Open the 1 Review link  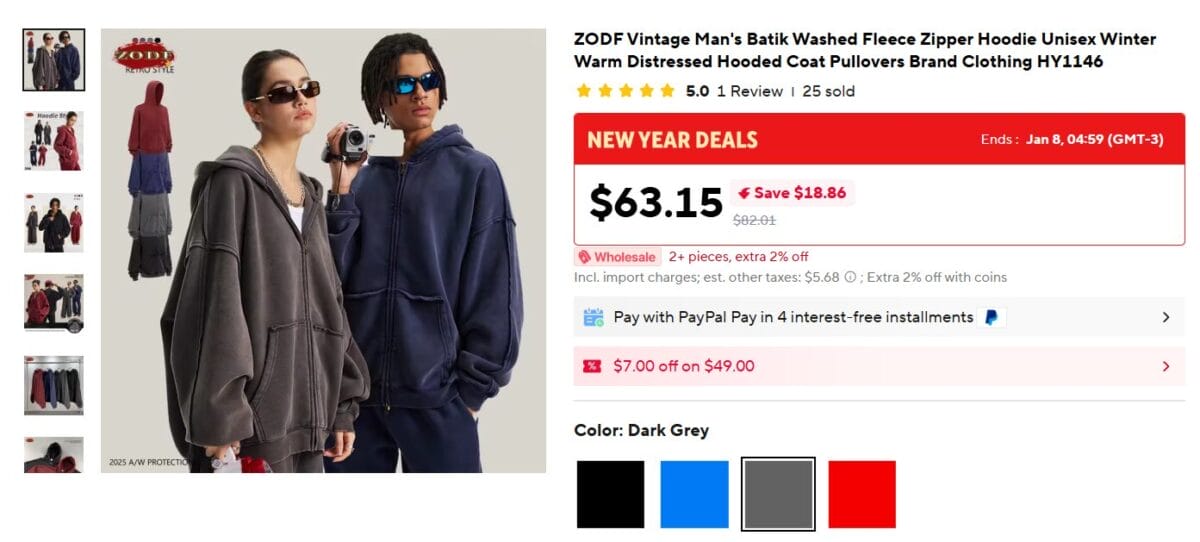point(750,91)
